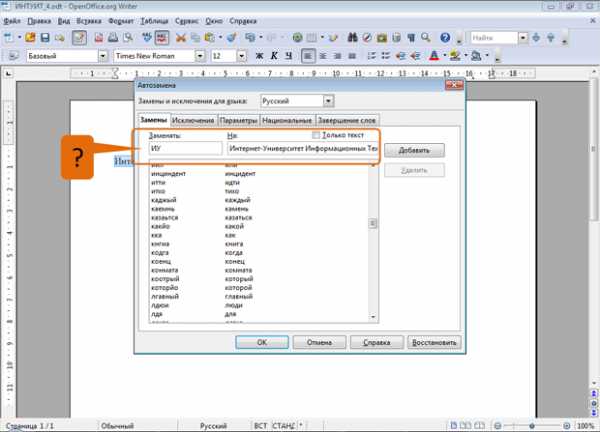Switch to Исключения tab
The width and height of the screenshot is (600, 432).
(193, 120)
